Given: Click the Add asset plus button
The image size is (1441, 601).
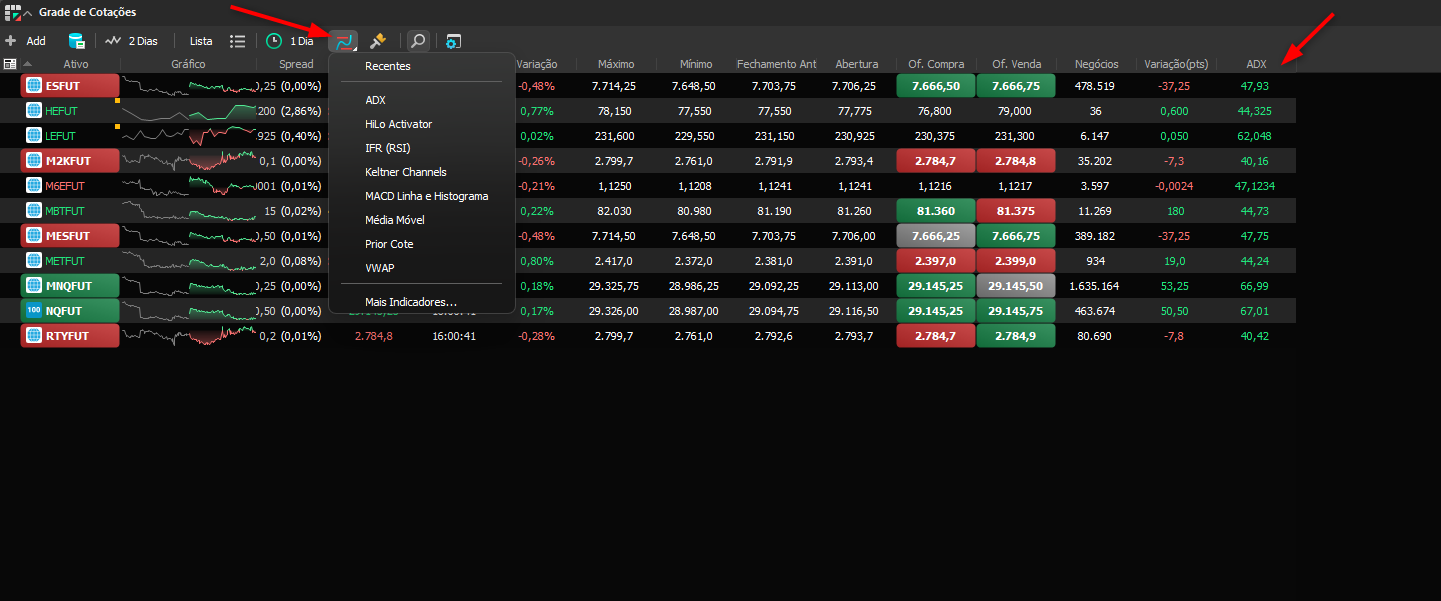Looking at the screenshot, I should [11, 41].
